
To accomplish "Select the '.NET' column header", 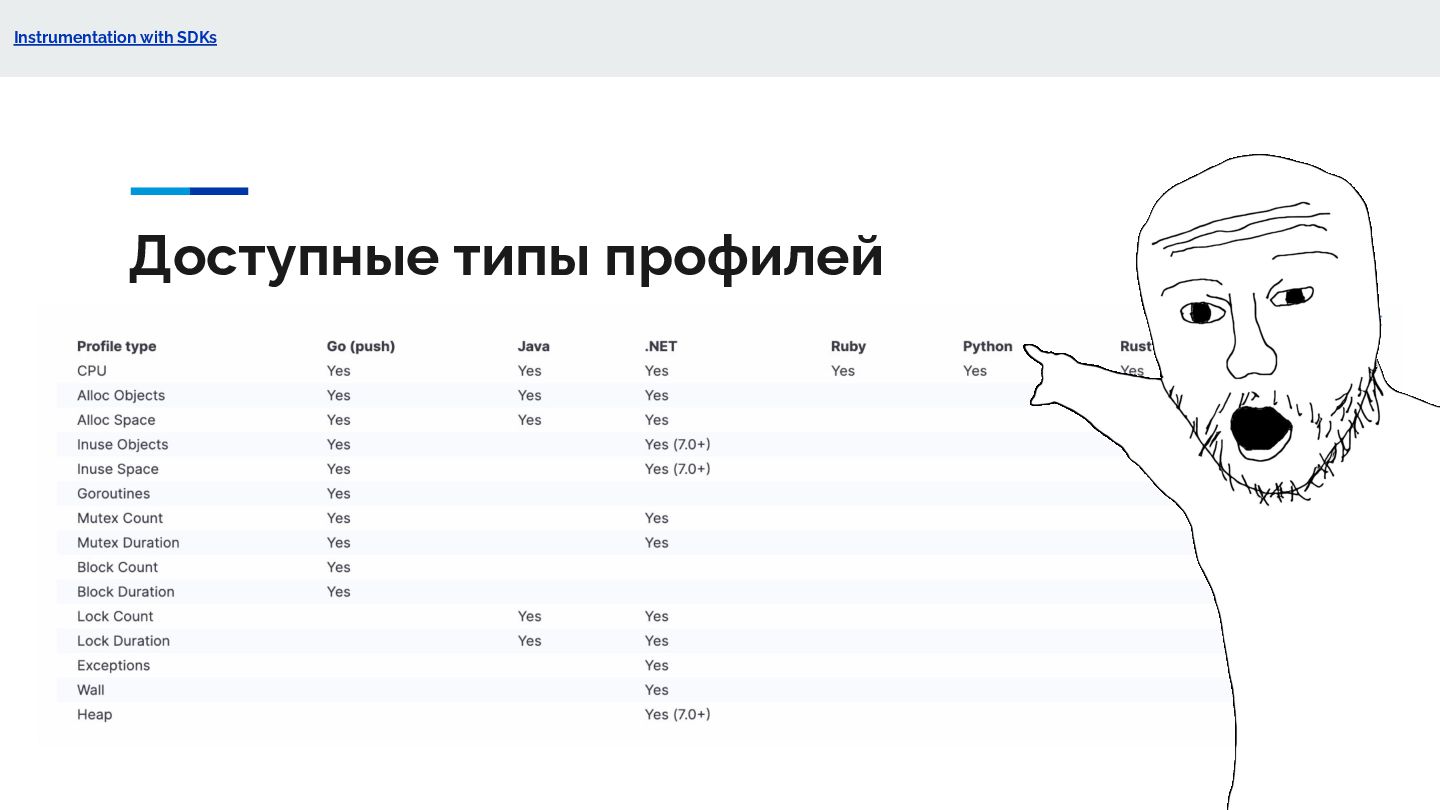I will 661,346.
